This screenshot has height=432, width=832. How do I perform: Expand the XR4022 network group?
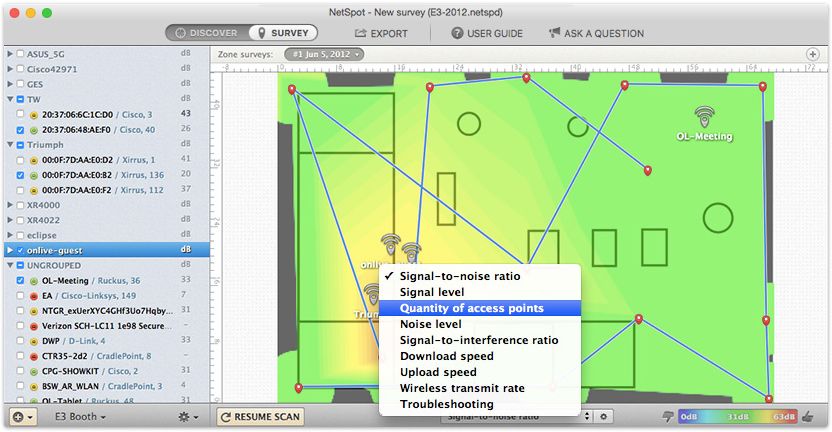click(10, 220)
